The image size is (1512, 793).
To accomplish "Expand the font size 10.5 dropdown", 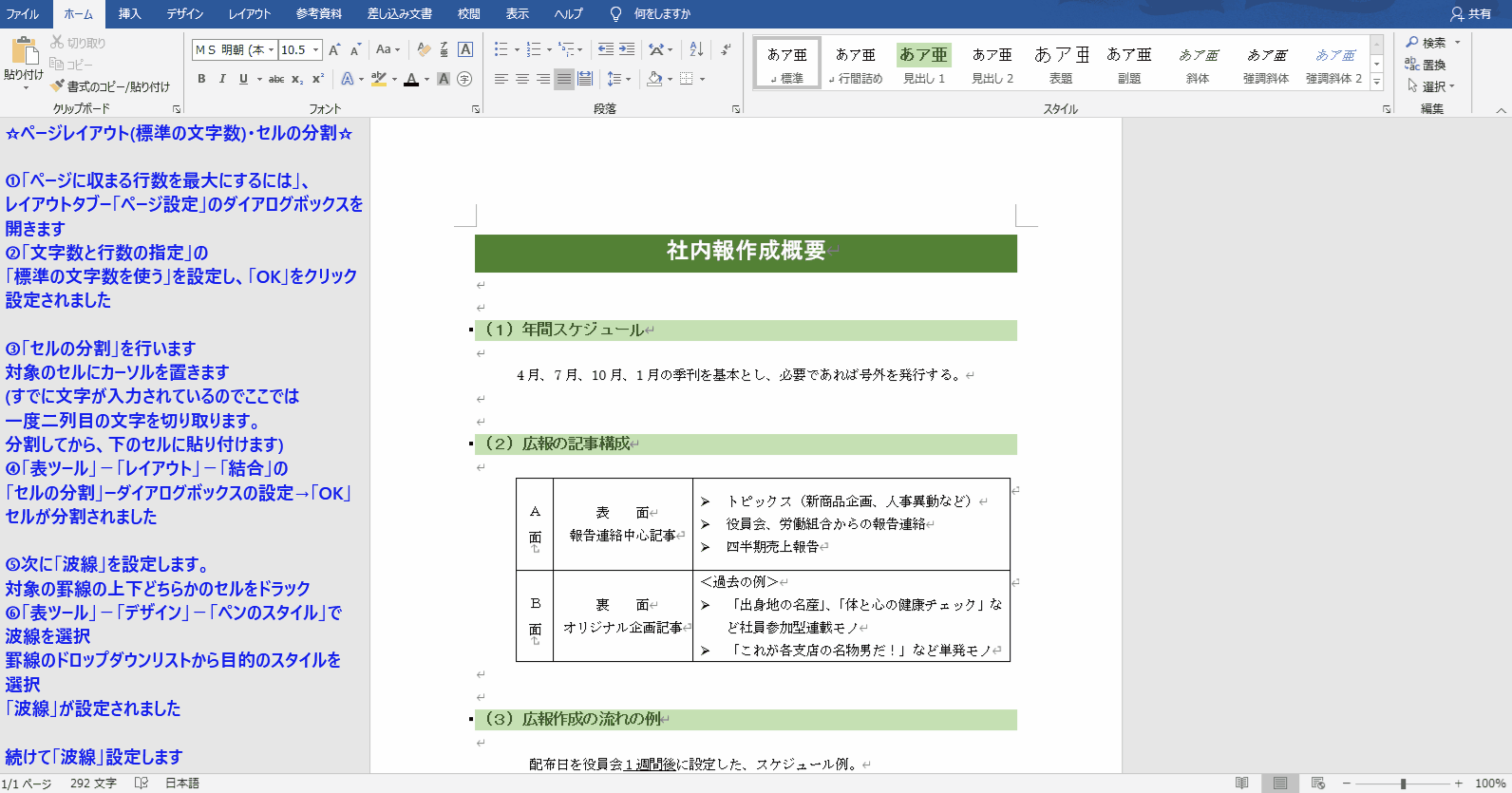I will tap(316, 50).
